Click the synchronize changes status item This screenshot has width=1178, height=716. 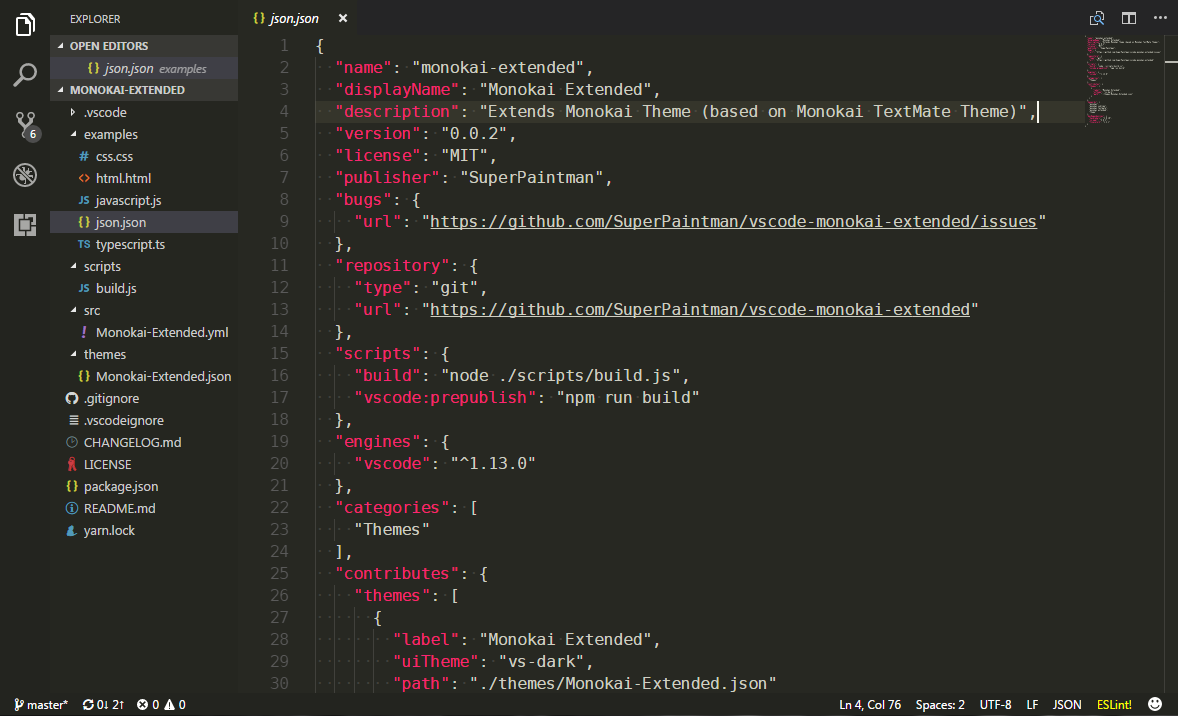pyautogui.click(x=103, y=705)
